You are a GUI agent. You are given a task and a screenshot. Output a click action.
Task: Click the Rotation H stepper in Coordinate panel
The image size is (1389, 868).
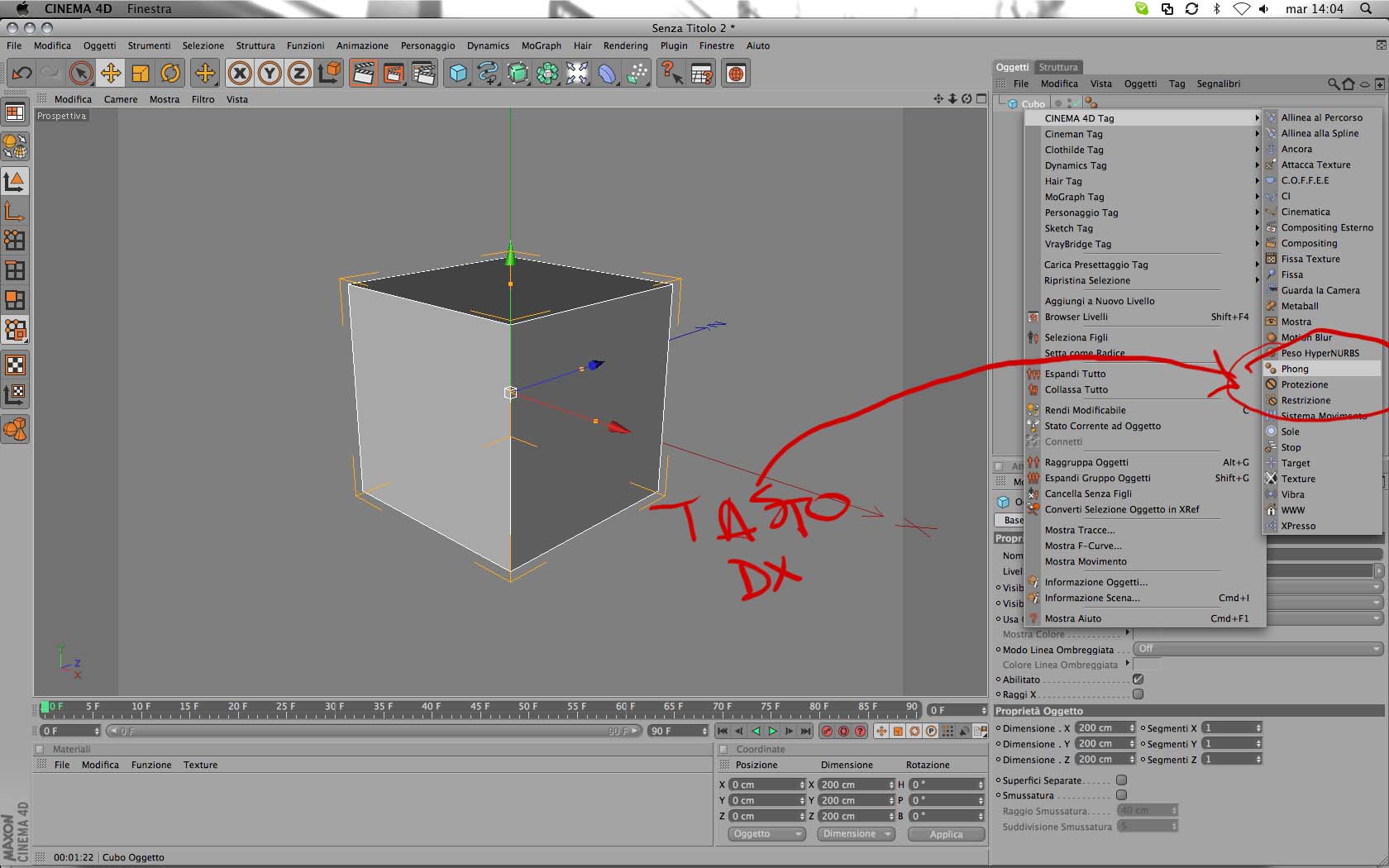[x=981, y=785]
